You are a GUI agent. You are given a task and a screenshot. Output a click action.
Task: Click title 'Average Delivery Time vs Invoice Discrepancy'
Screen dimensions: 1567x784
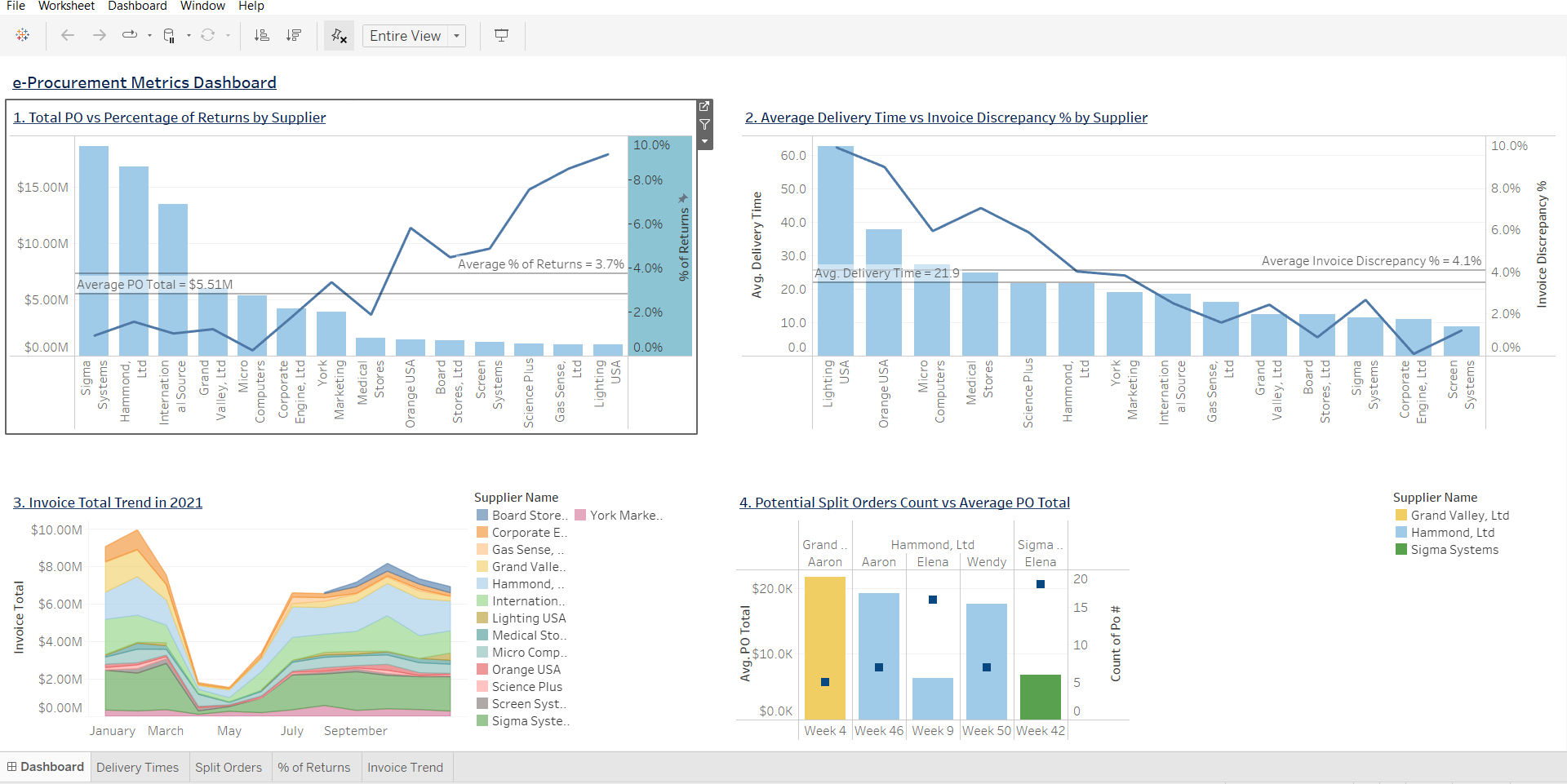(x=946, y=117)
